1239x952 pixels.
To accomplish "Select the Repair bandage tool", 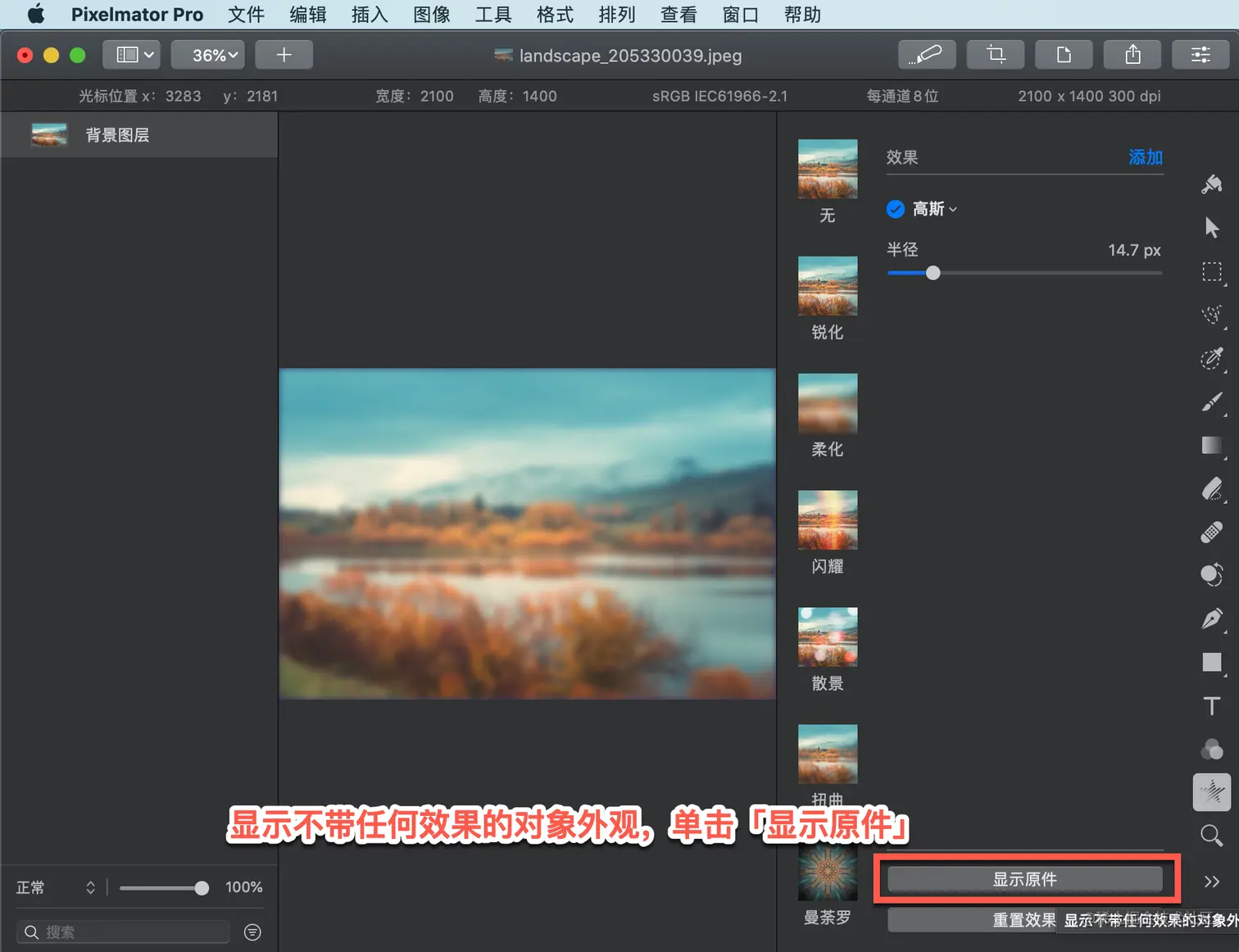I will point(1212,533).
